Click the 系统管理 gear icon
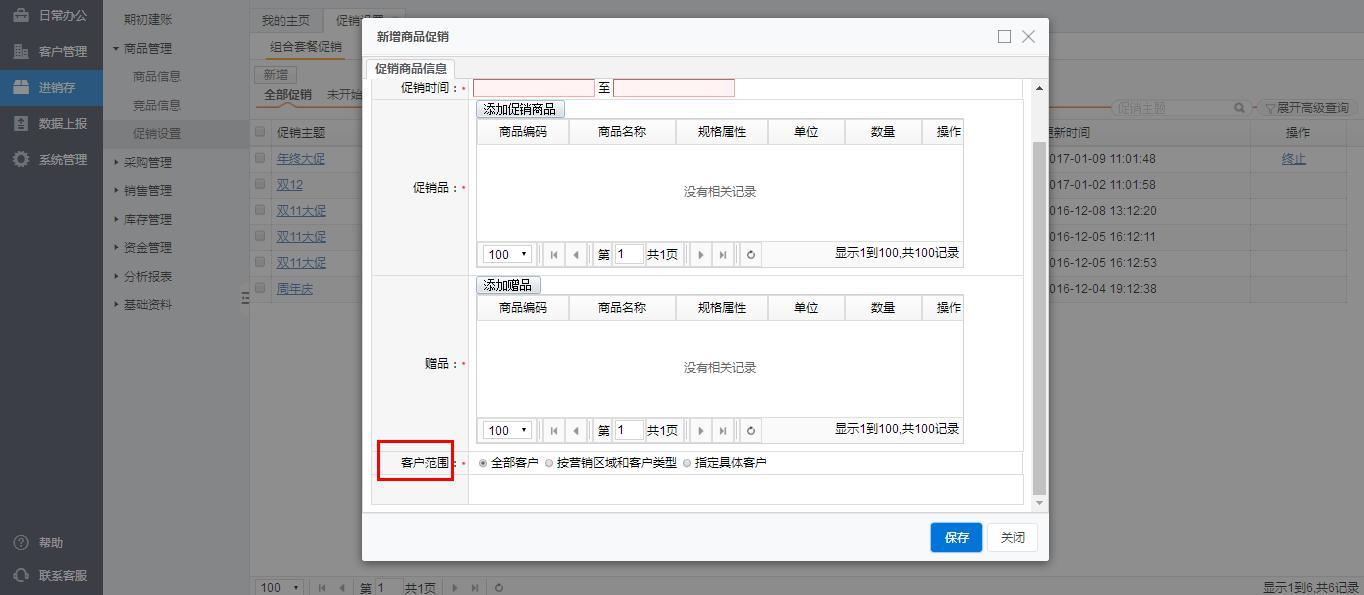 (21, 160)
